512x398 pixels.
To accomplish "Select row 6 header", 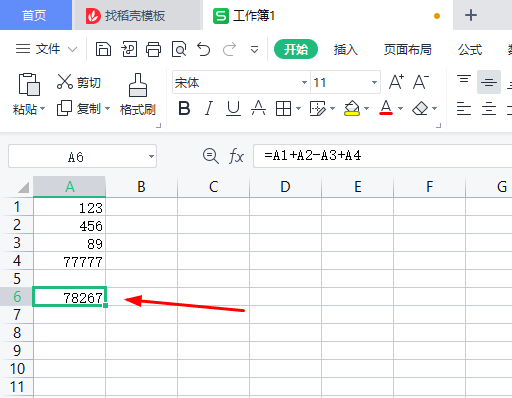I will click(x=17, y=297).
